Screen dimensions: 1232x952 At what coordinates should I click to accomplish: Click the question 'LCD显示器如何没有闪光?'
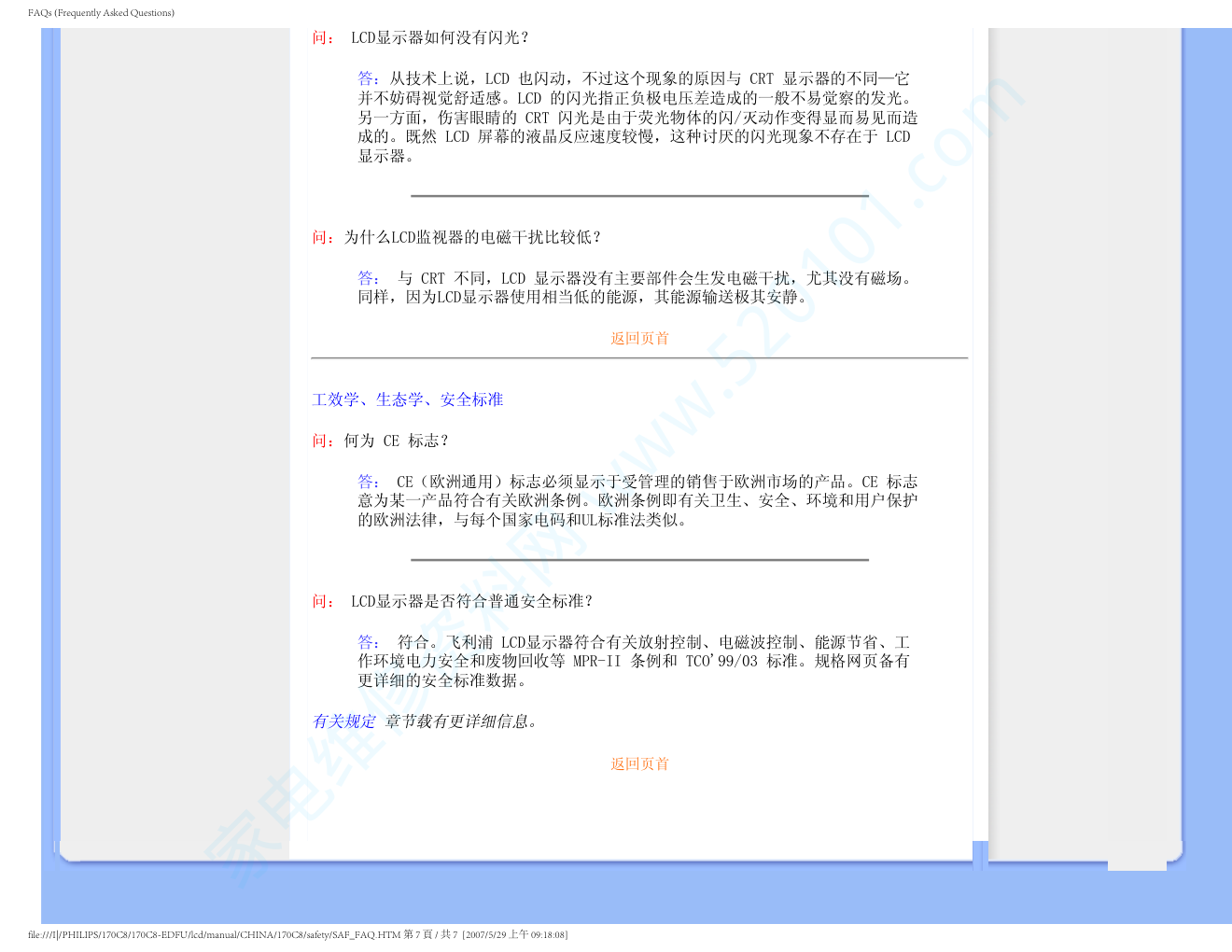pyautogui.click(x=440, y=37)
